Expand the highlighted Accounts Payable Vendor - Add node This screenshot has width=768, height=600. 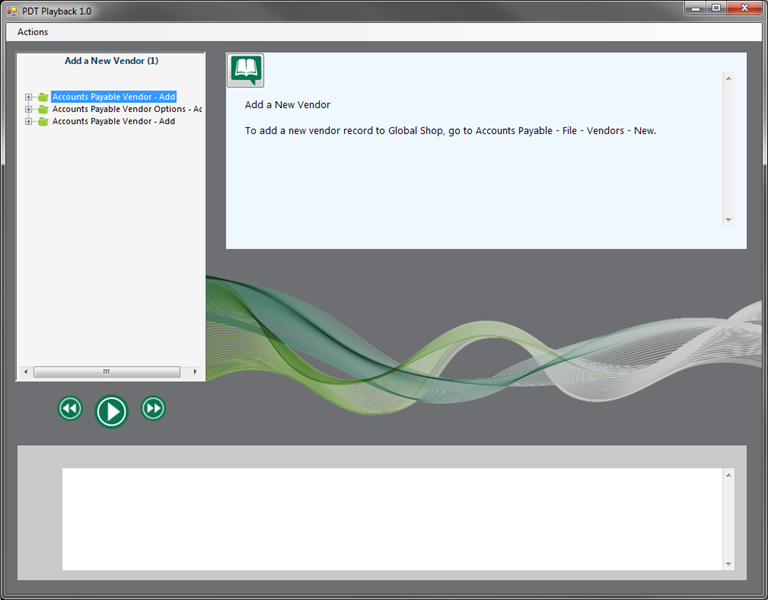[x=28, y=97]
